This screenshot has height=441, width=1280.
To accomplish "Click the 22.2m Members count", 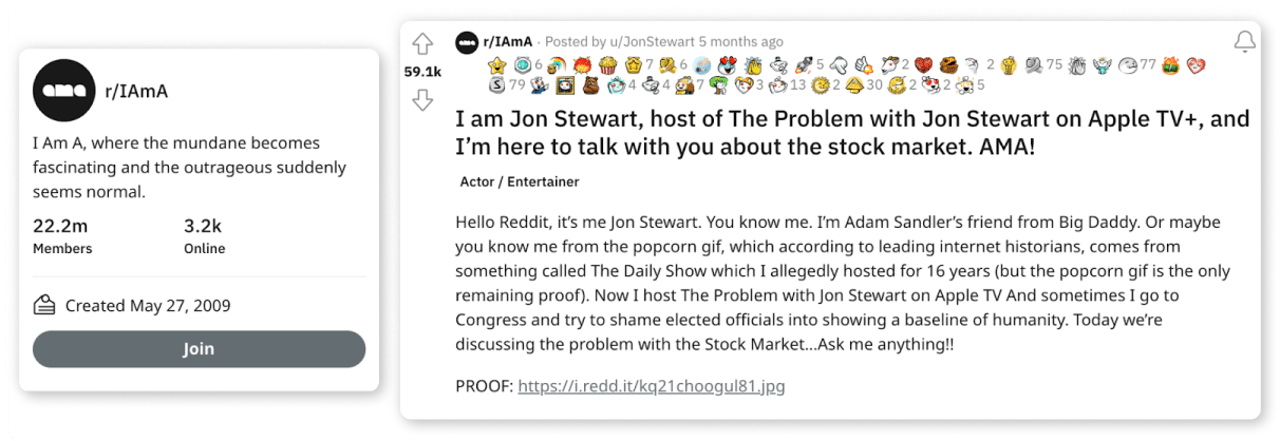I will tap(62, 236).
